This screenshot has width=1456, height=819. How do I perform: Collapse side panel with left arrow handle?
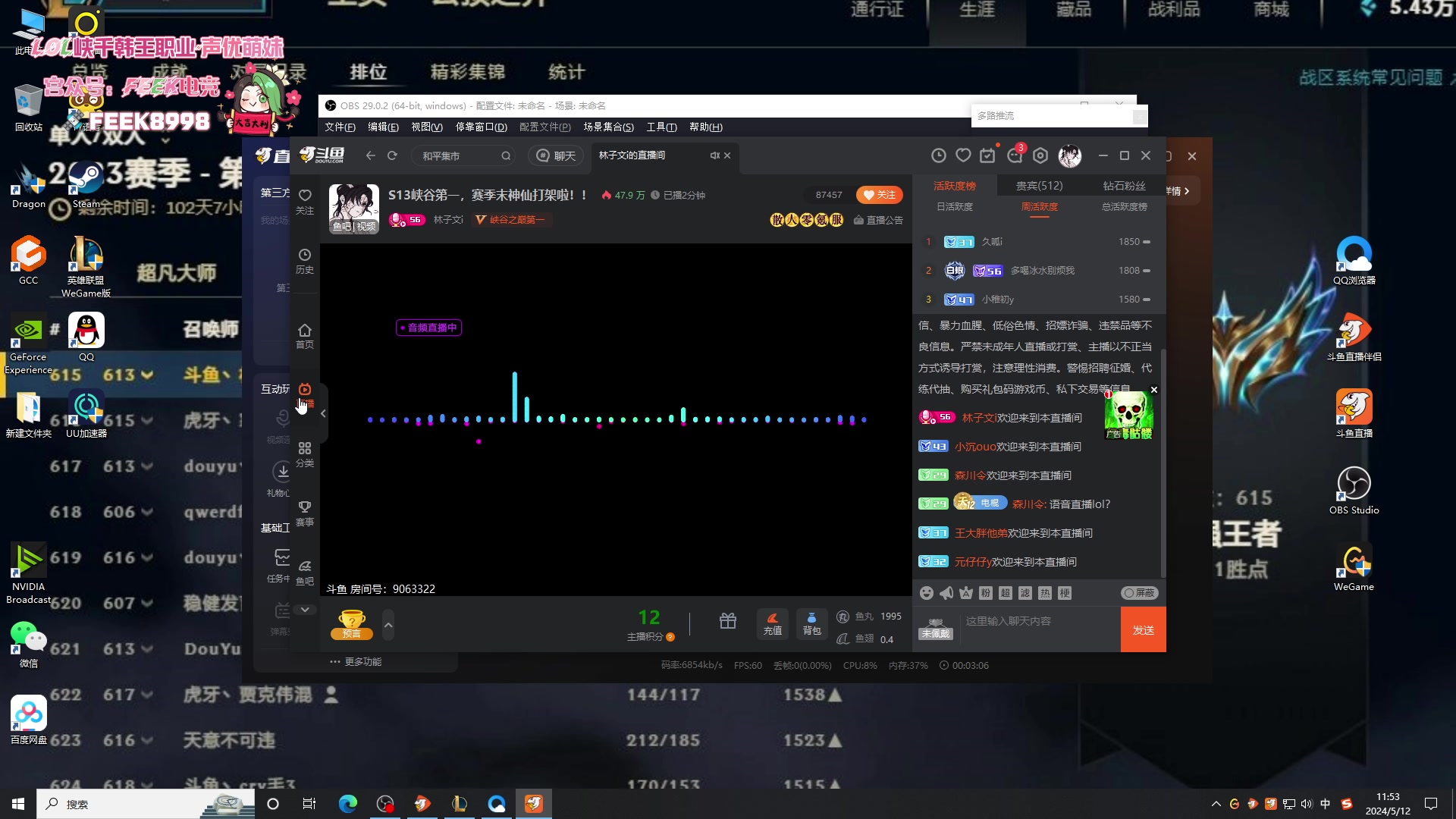pyautogui.click(x=323, y=413)
